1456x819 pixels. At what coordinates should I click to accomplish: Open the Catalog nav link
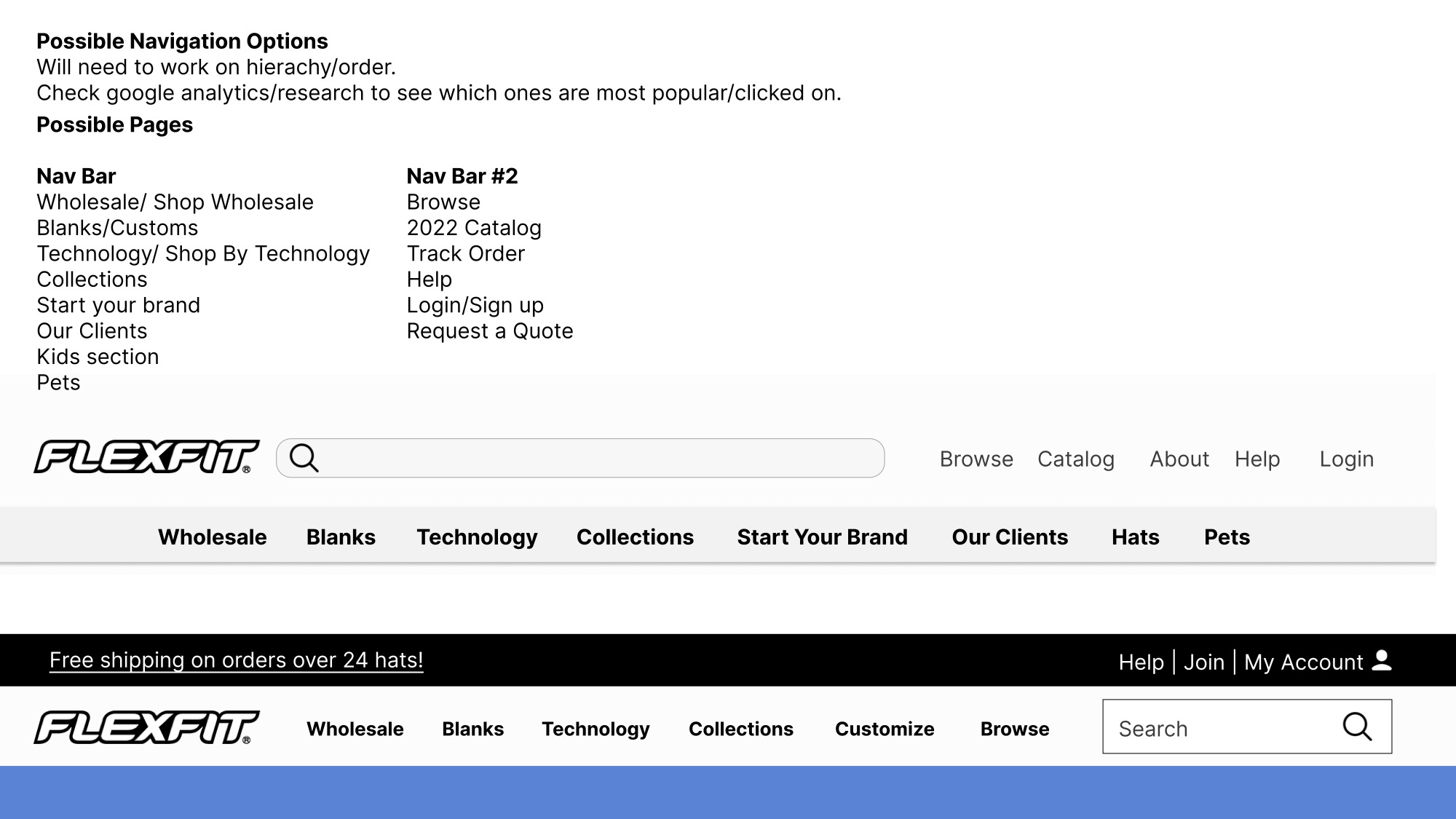click(x=1075, y=459)
